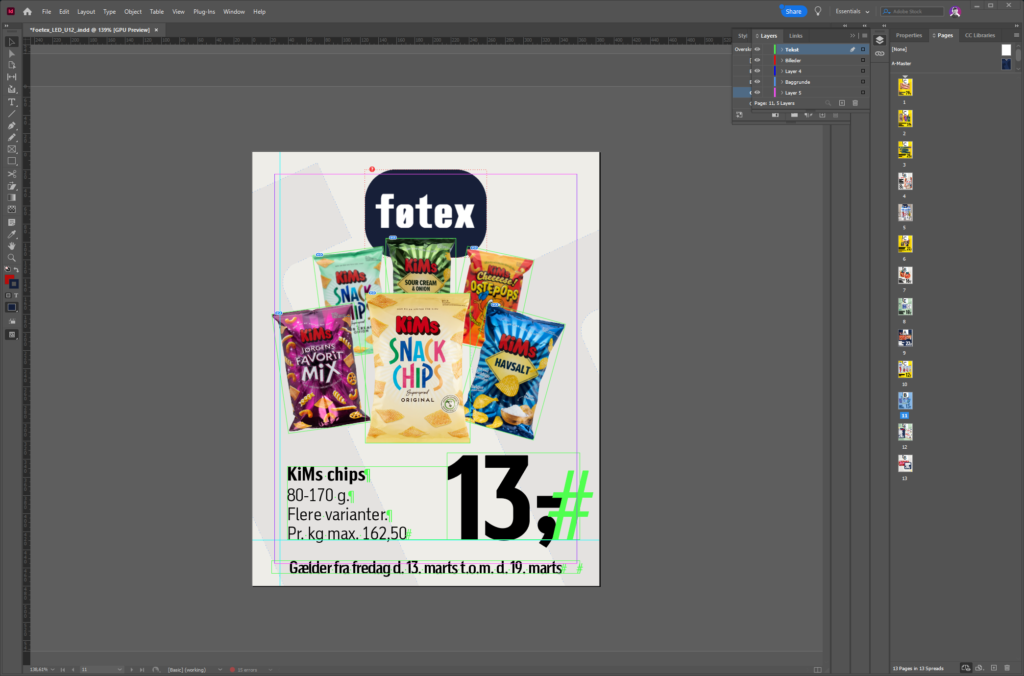The image size is (1024, 676).
Task: Select the Rectangle Frame tool
Action: click(12, 150)
